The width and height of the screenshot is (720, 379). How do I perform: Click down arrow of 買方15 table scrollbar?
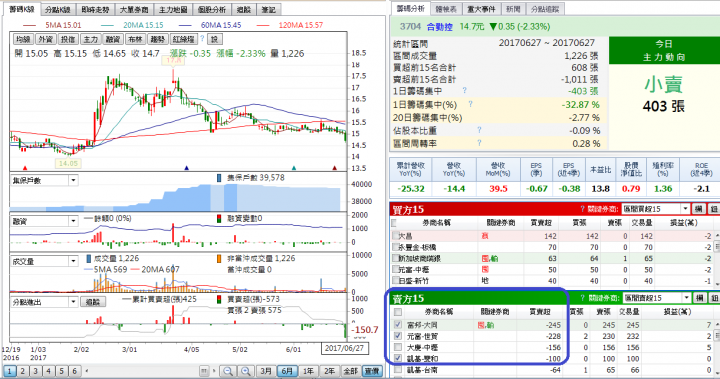717,283
